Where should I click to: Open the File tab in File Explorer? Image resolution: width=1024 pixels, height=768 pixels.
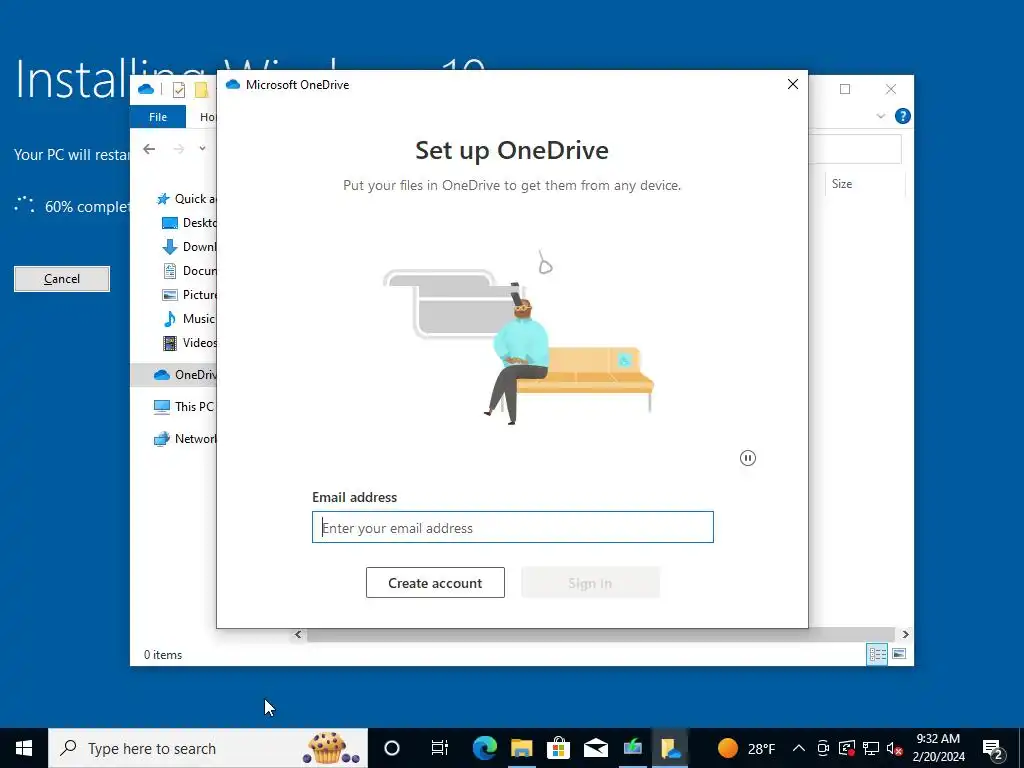coord(158,117)
